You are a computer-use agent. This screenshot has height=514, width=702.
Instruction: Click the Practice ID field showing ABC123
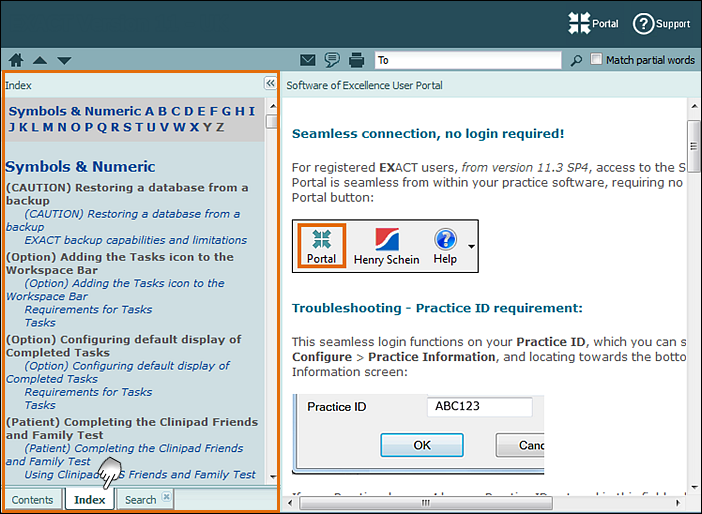click(479, 407)
